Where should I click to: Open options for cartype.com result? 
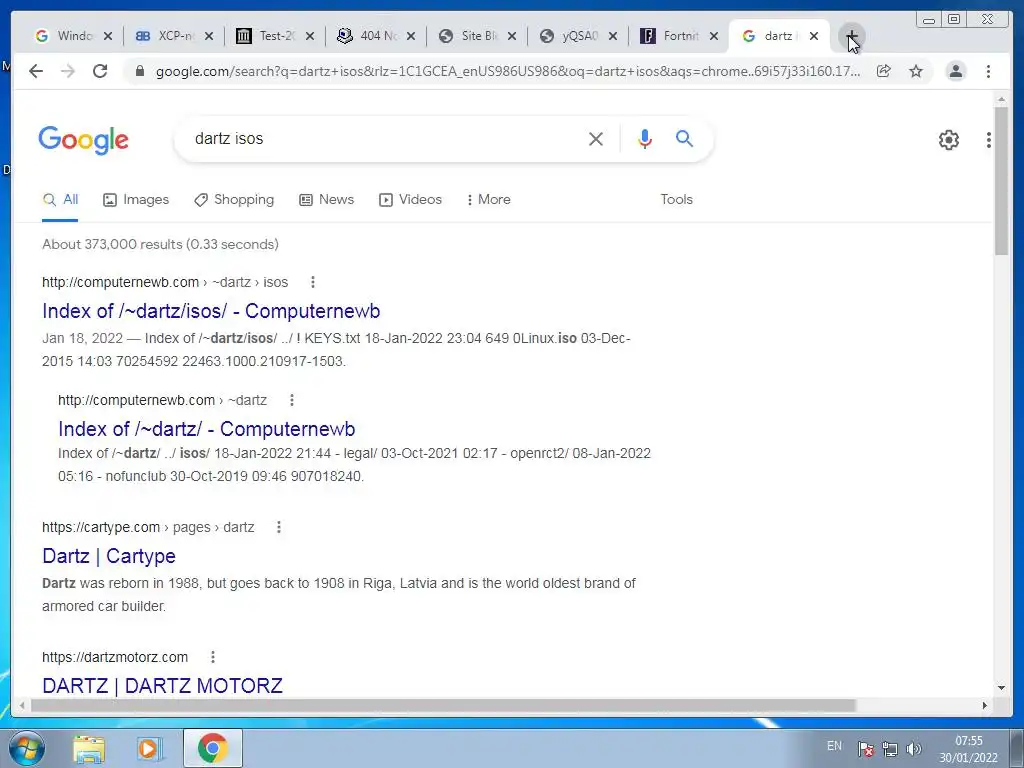[279, 527]
